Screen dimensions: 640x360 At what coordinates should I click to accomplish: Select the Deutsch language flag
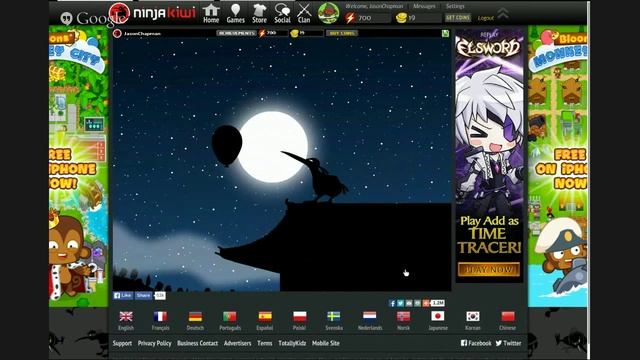point(195,316)
